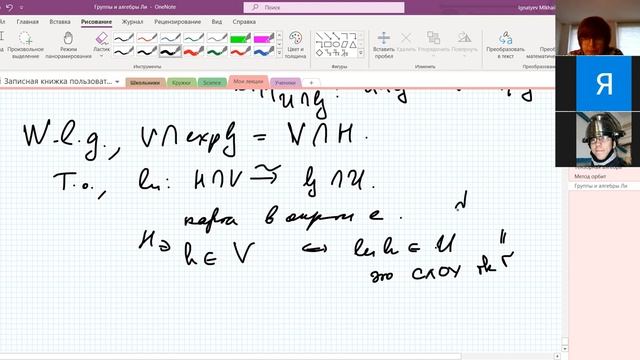Switch to the Science section tab
This screenshot has width=640, height=360.
[212, 82]
